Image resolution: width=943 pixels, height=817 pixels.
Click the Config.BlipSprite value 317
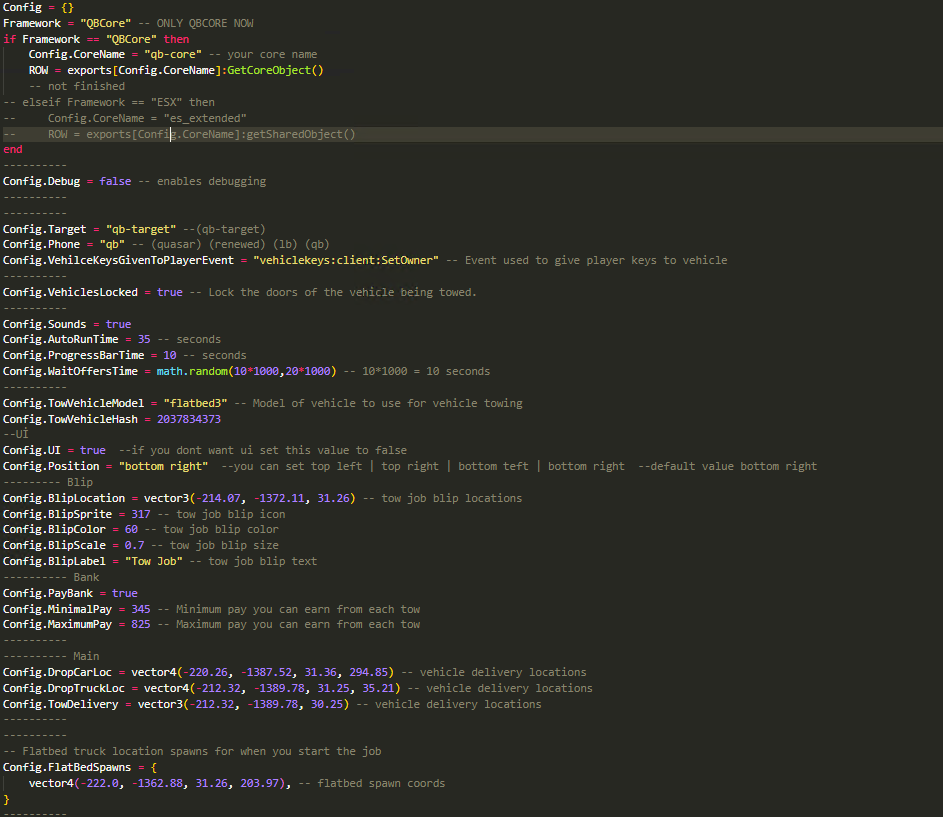click(141, 514)
